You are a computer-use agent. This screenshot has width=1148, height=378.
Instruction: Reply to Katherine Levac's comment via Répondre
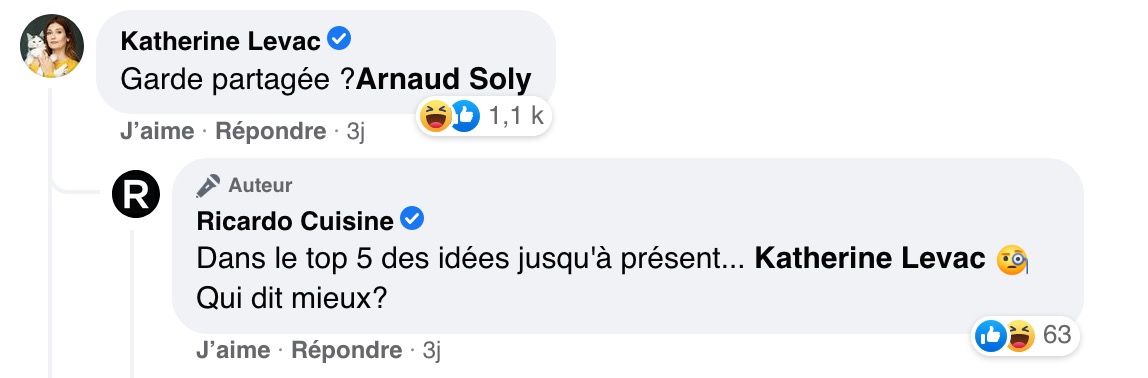(271, 132)
